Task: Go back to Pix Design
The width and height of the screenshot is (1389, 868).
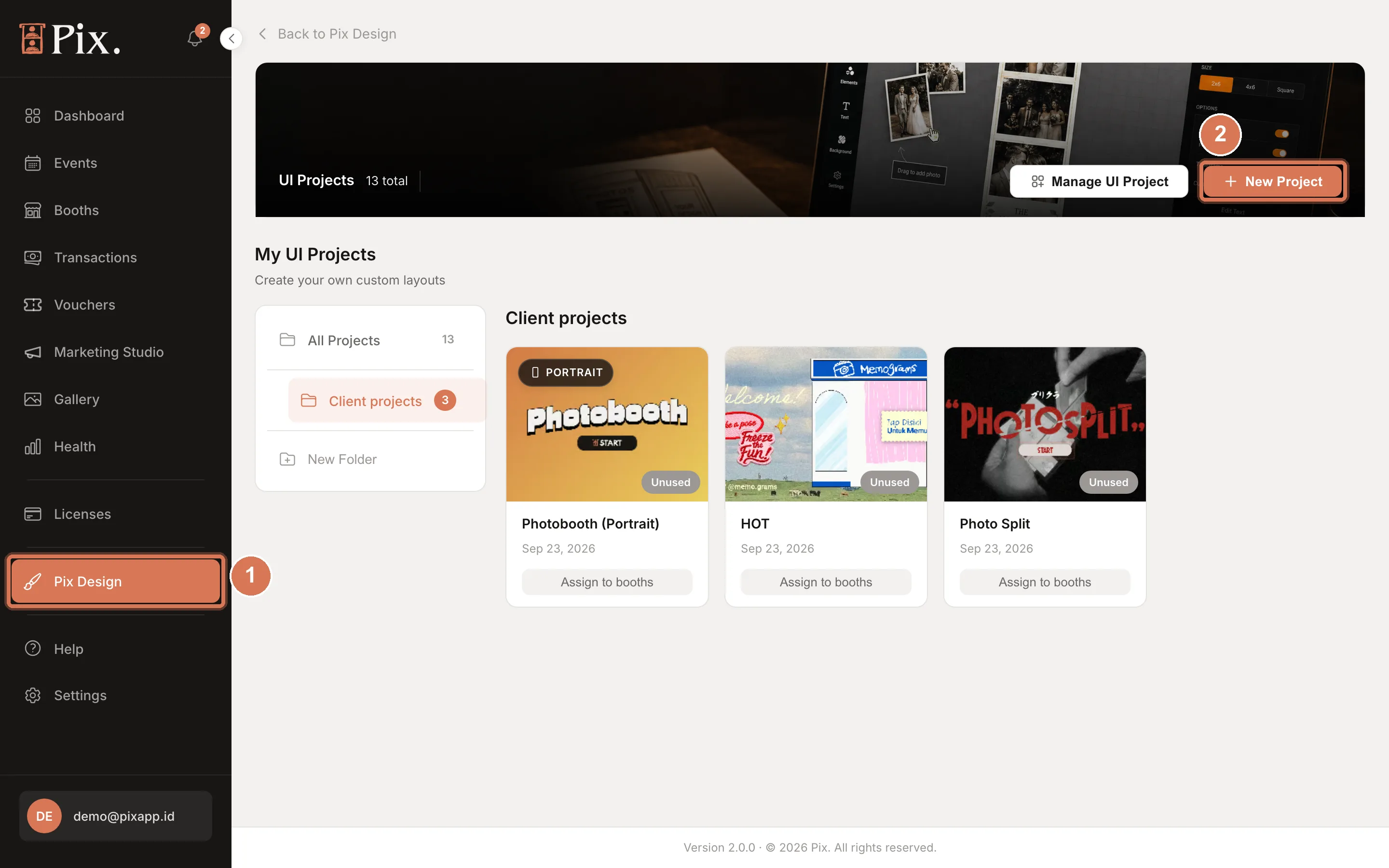Action: point(327,34)
